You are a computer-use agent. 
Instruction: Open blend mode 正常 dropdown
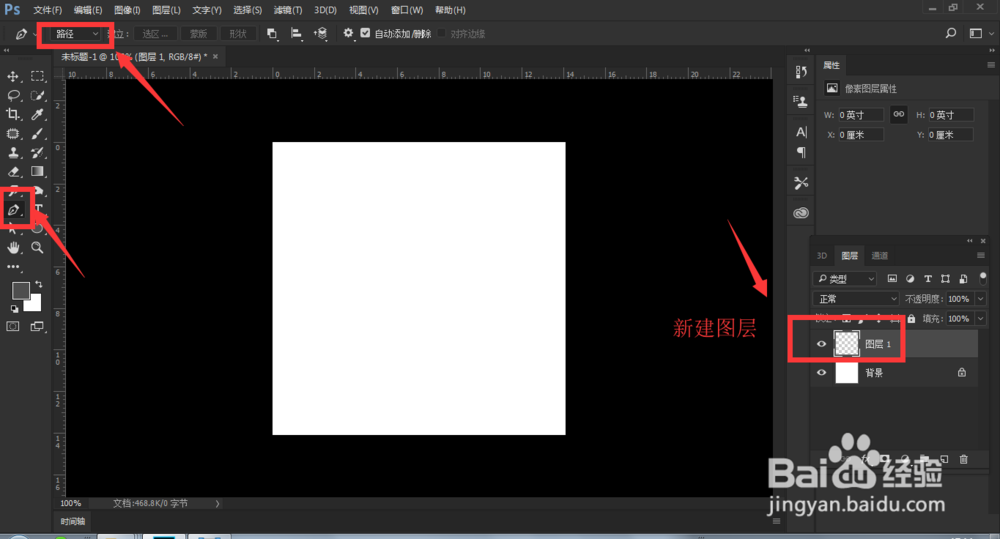tap(856, 299)
